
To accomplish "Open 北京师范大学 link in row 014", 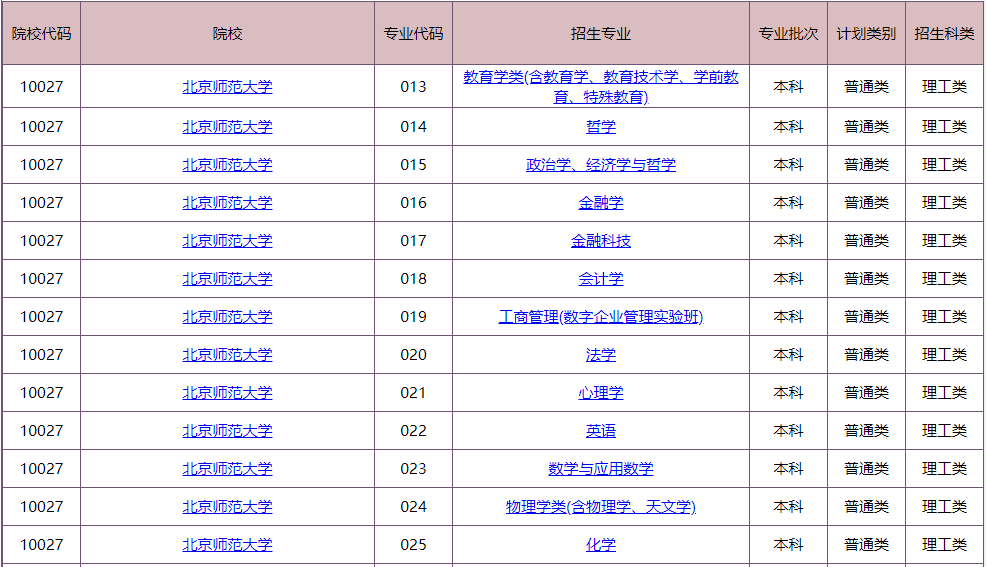I will (227, 127).
